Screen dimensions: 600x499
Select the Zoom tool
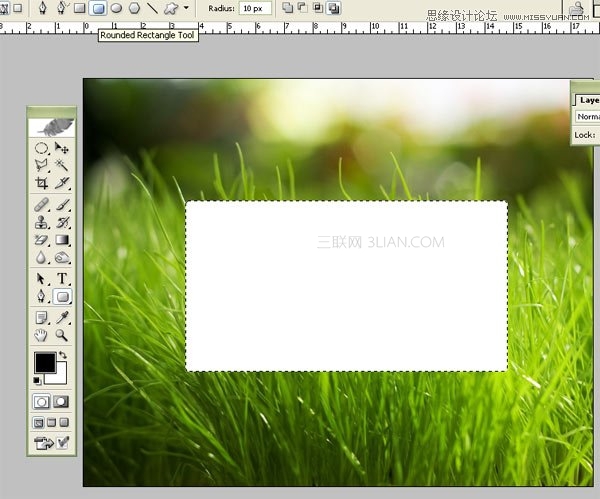pos(62,335)
